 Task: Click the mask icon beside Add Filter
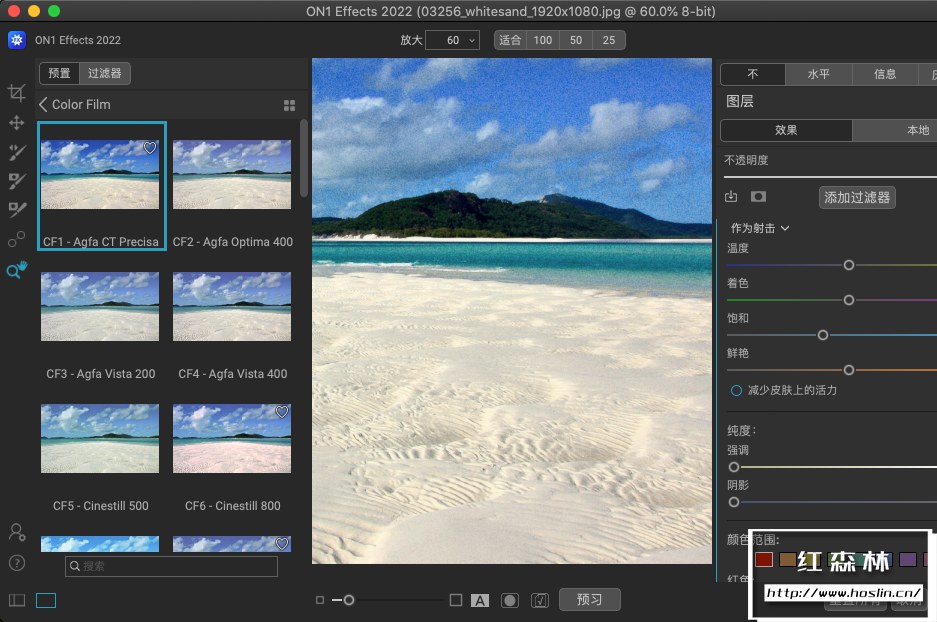(x=759, y=197)
